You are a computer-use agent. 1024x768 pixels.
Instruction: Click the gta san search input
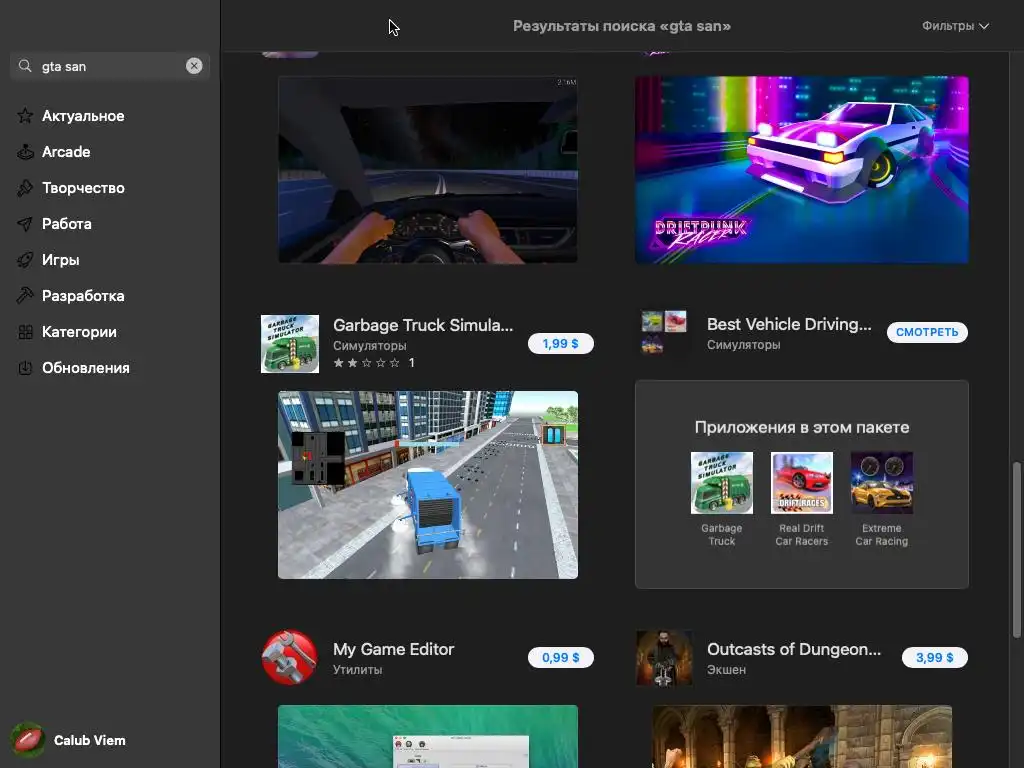pyautogui.click(x=110, y=66)
